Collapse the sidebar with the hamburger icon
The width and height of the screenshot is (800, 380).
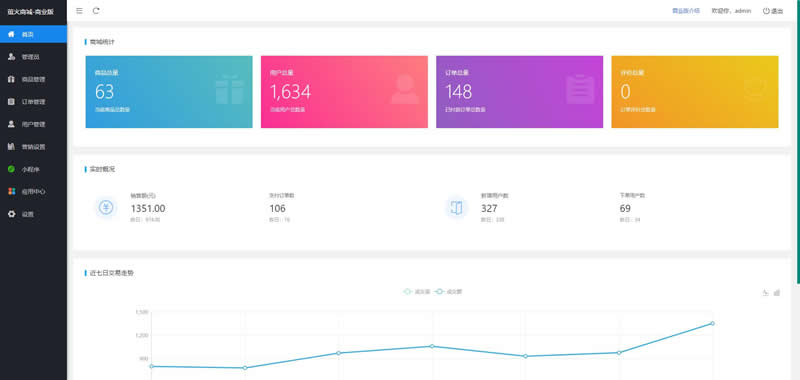pyautogui.click(x=80, y=11)
